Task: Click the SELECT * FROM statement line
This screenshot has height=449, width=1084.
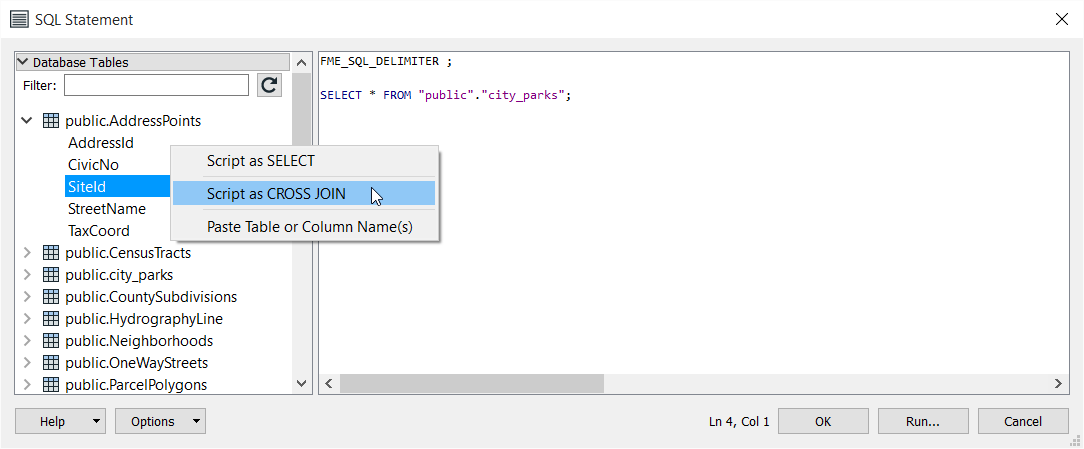Action: [446, 95]
